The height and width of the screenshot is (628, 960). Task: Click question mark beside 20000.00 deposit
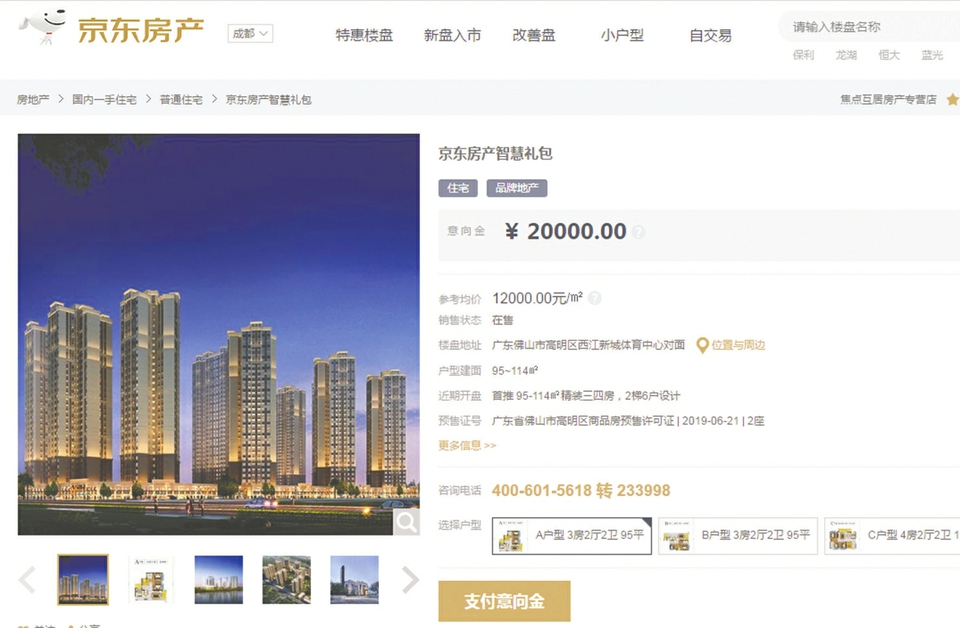click(x=639, y=232)
